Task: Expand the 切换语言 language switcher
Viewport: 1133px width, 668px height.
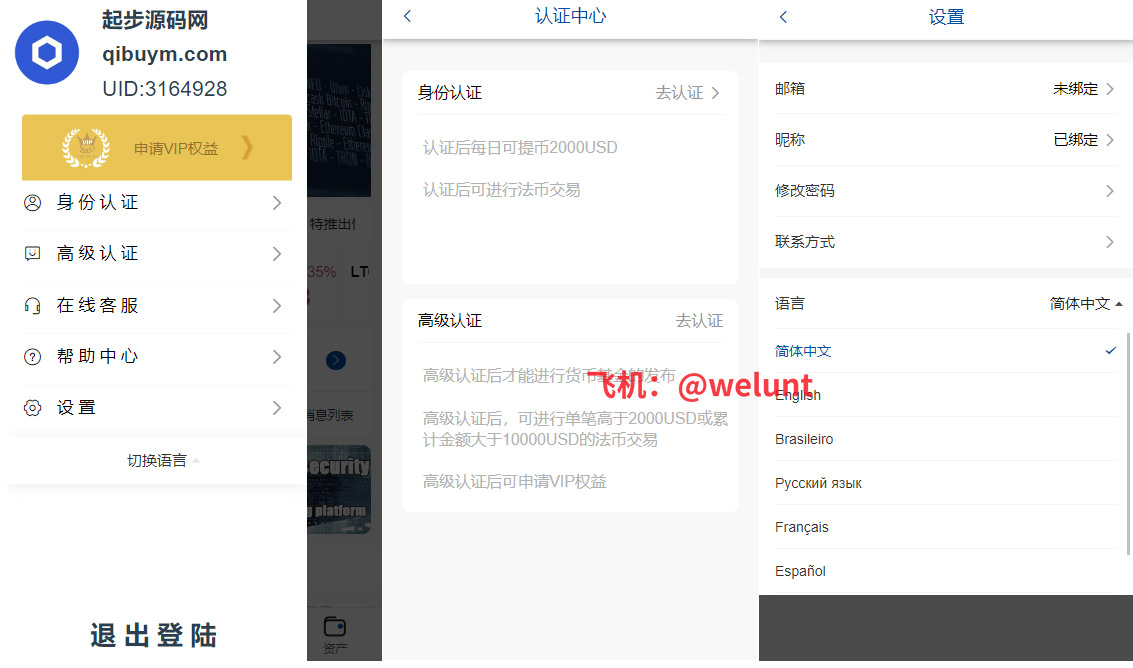Action: [163, 461]
